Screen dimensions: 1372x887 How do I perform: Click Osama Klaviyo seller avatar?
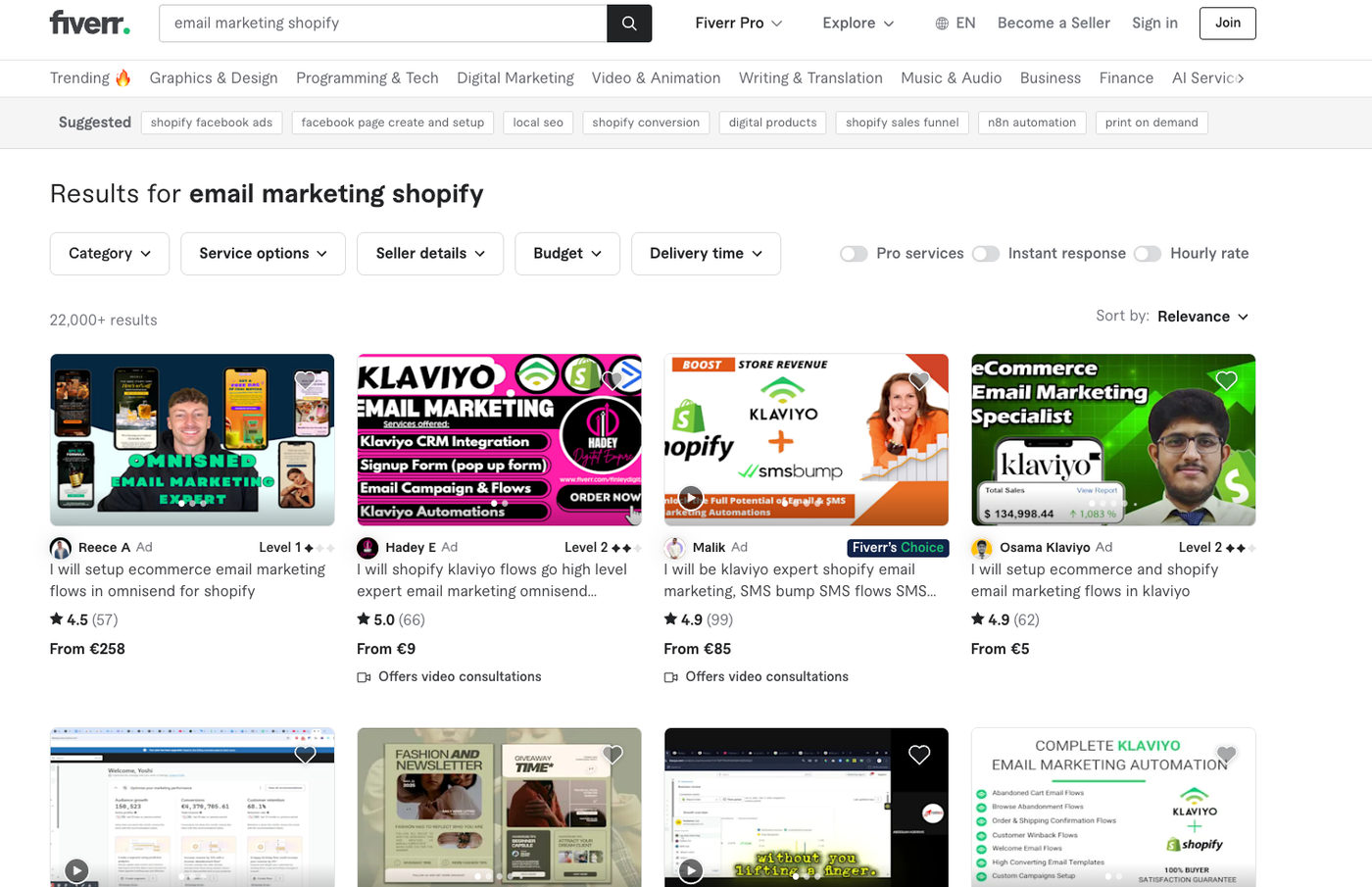pyautogui.click(x=982, y=548)
